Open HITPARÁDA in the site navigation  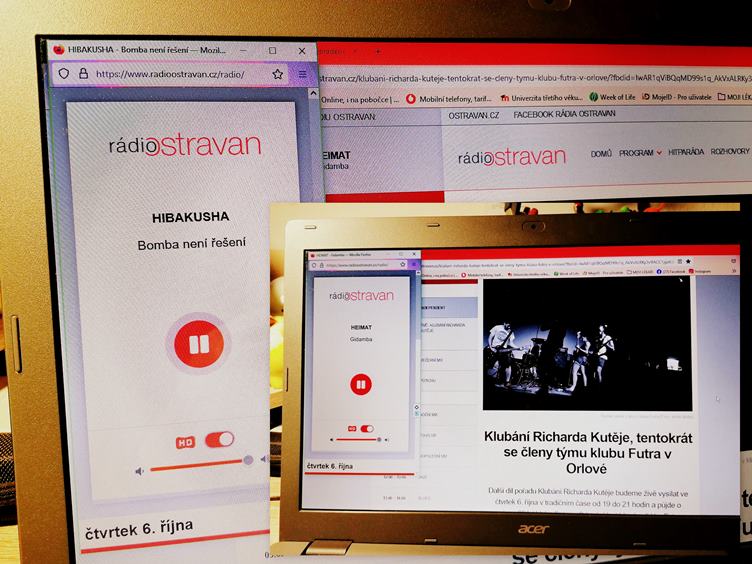686,152
